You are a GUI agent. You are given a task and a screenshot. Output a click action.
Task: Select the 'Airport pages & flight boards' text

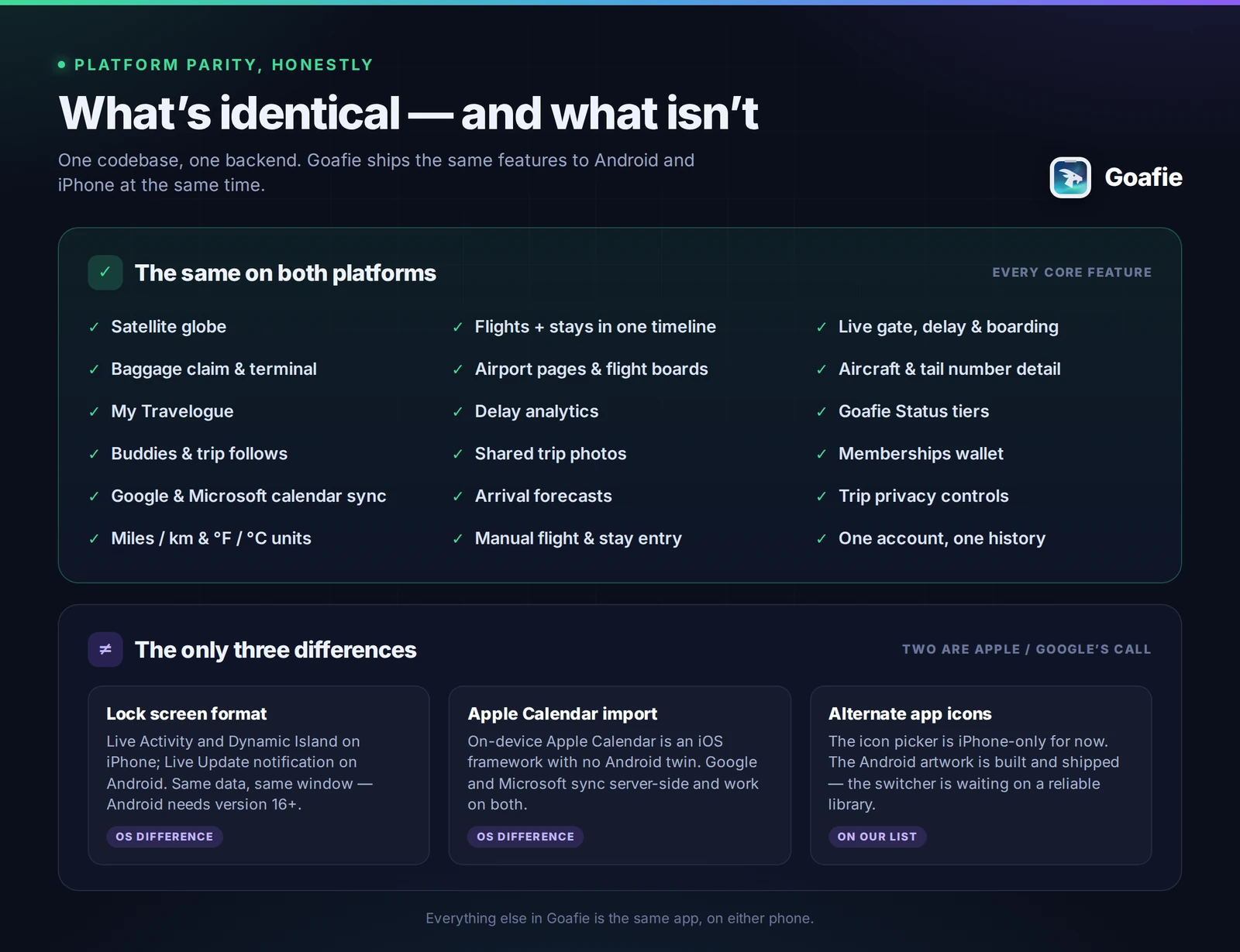pyautogui.click(x=591, y=369)
